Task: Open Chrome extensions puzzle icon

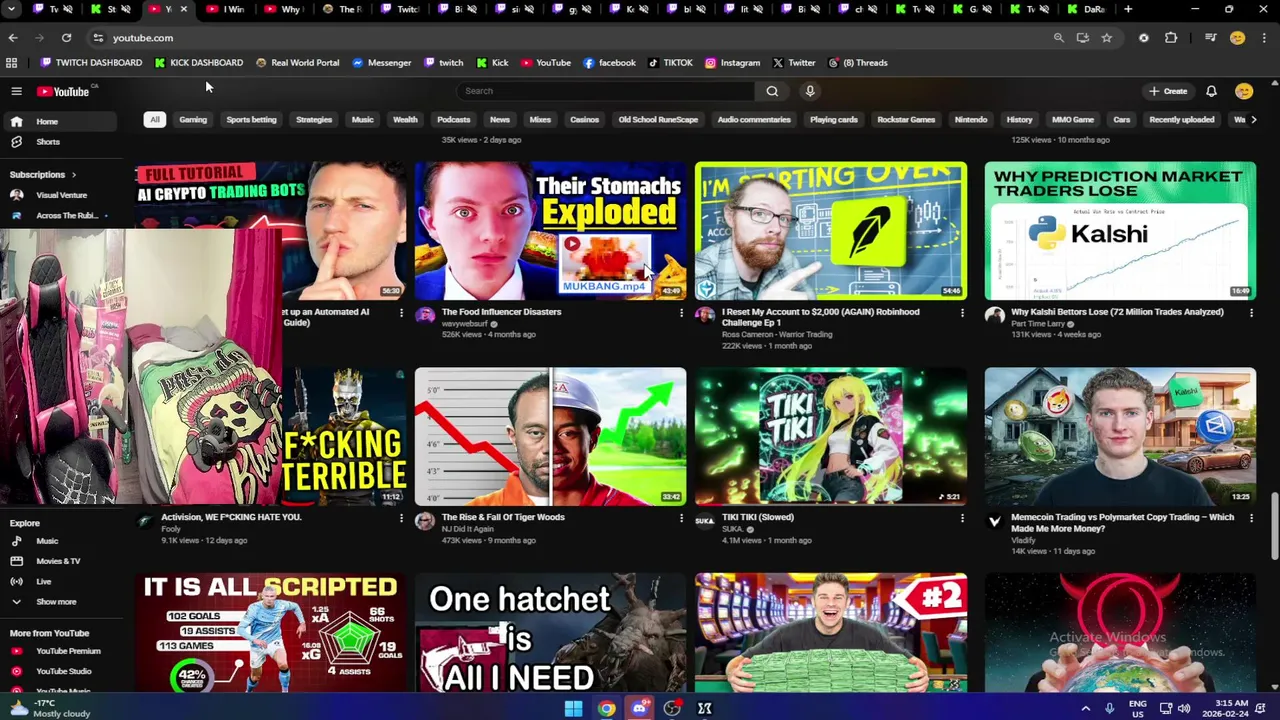Action: (x=1171, y=38)
